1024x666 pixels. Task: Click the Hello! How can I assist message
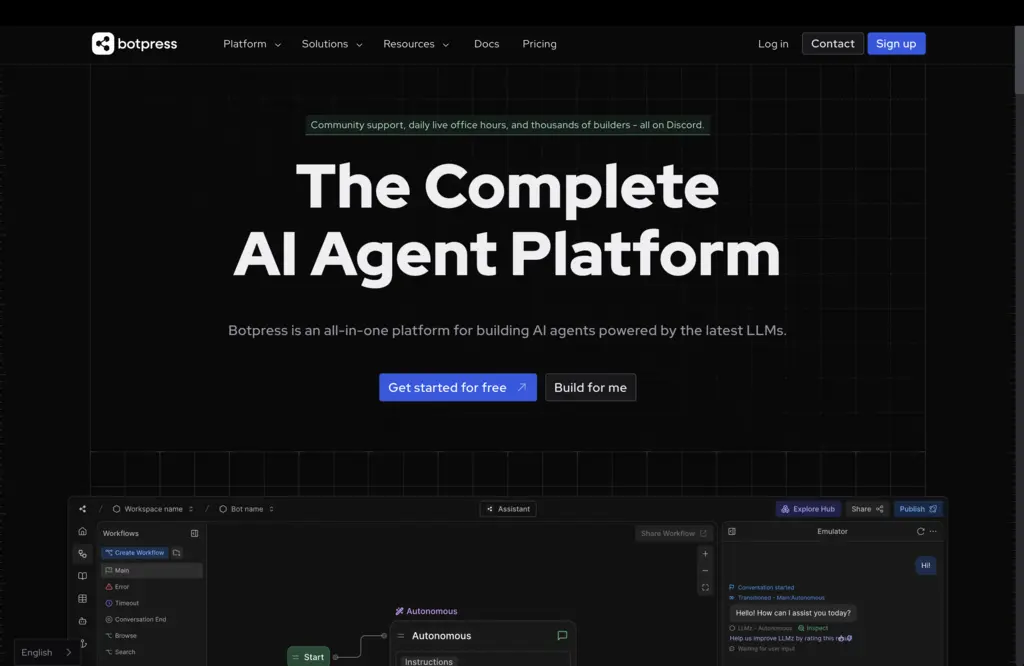coord(793,613)
